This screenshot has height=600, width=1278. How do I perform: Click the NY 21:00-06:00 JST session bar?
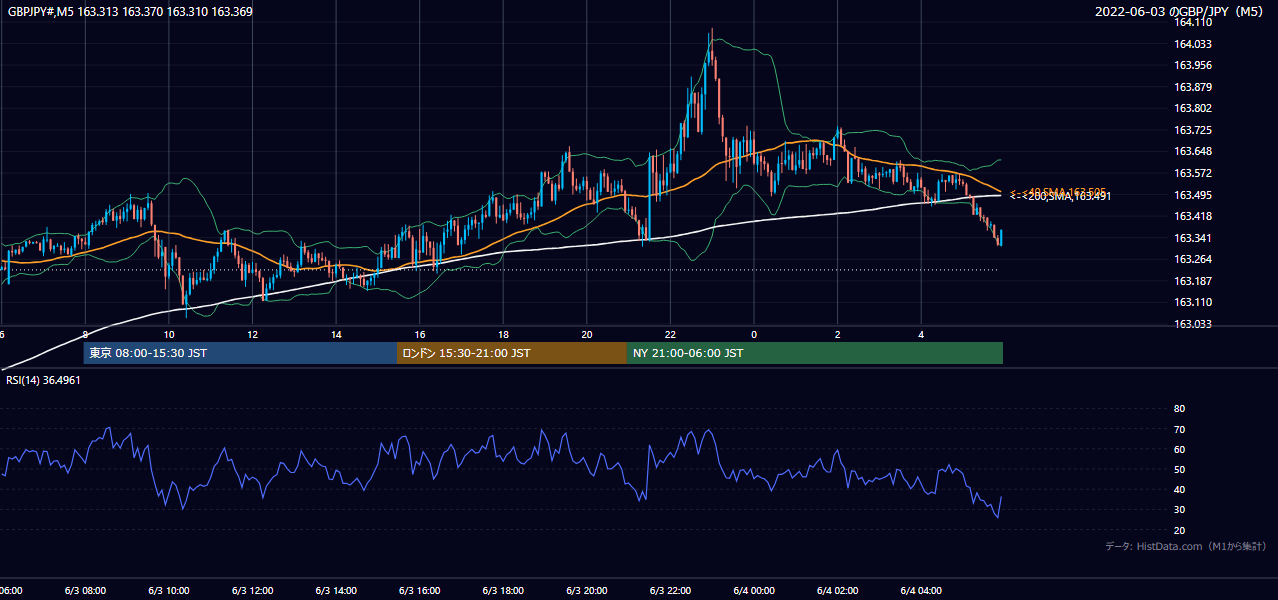click(x=815, y=353)
